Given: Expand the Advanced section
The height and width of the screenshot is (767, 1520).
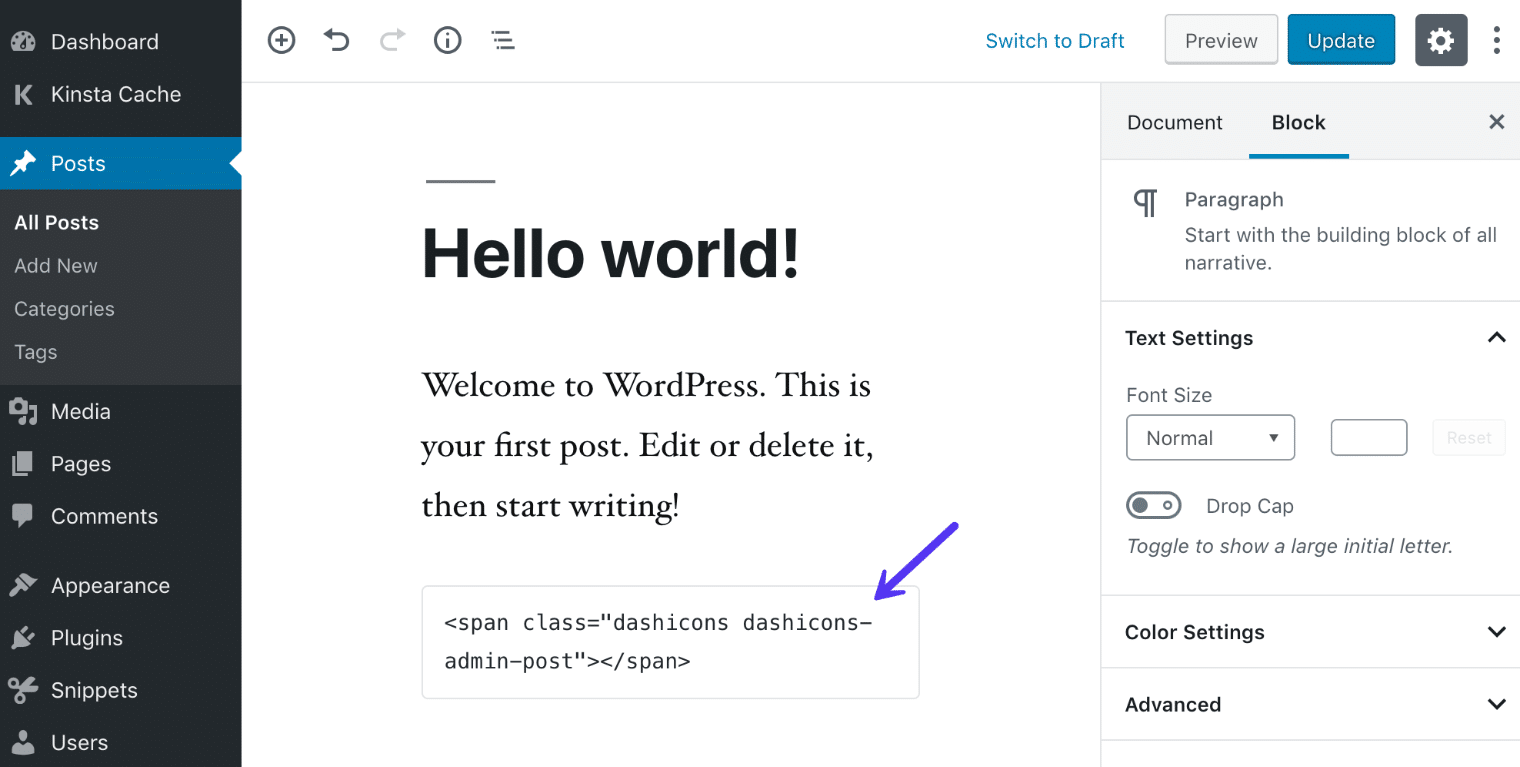Looking at the screenshot, I should click(x=1496, y=704).
